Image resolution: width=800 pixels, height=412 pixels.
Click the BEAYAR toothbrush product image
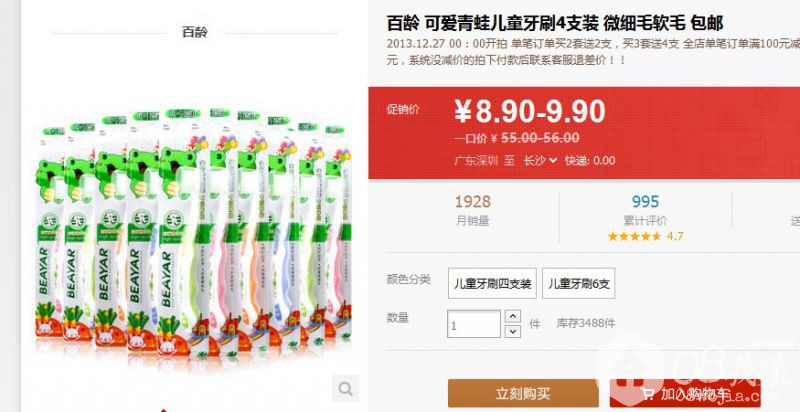[x=194, y=232]
